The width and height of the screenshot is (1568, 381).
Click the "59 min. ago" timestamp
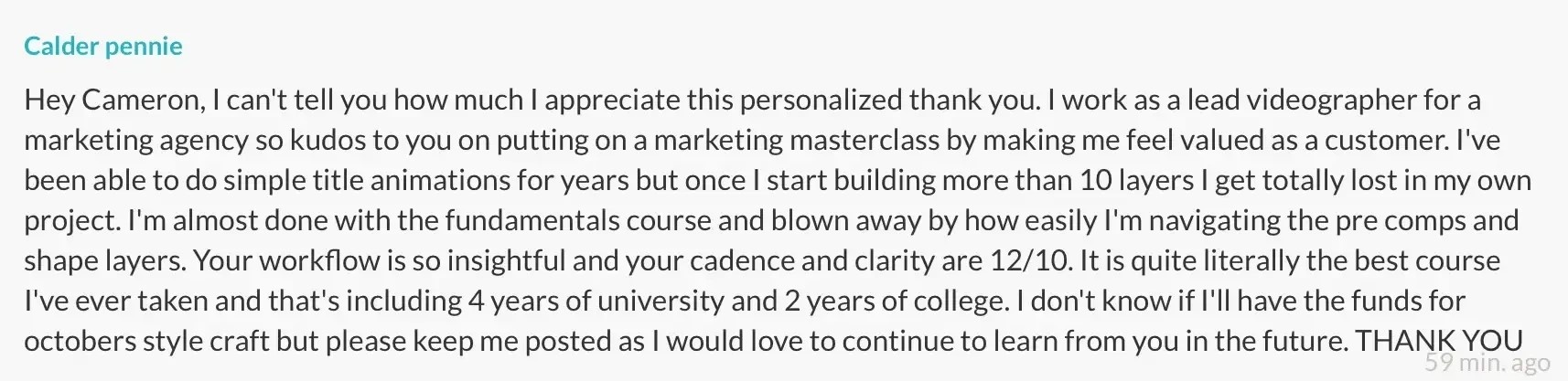pyautogui.click(x=1487, y=363)
